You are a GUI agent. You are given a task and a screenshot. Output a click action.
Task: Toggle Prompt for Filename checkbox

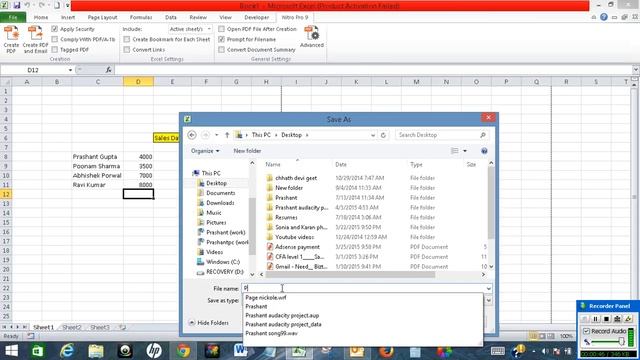(221, 39)
